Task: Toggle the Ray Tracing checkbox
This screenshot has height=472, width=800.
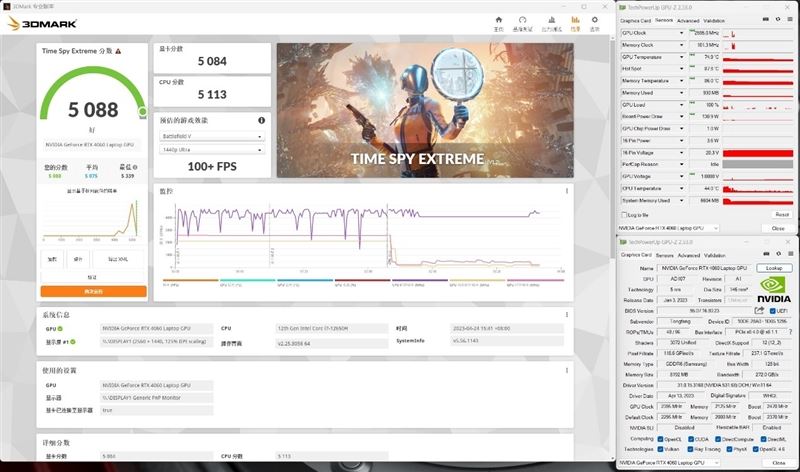Action: click(691, 449)
